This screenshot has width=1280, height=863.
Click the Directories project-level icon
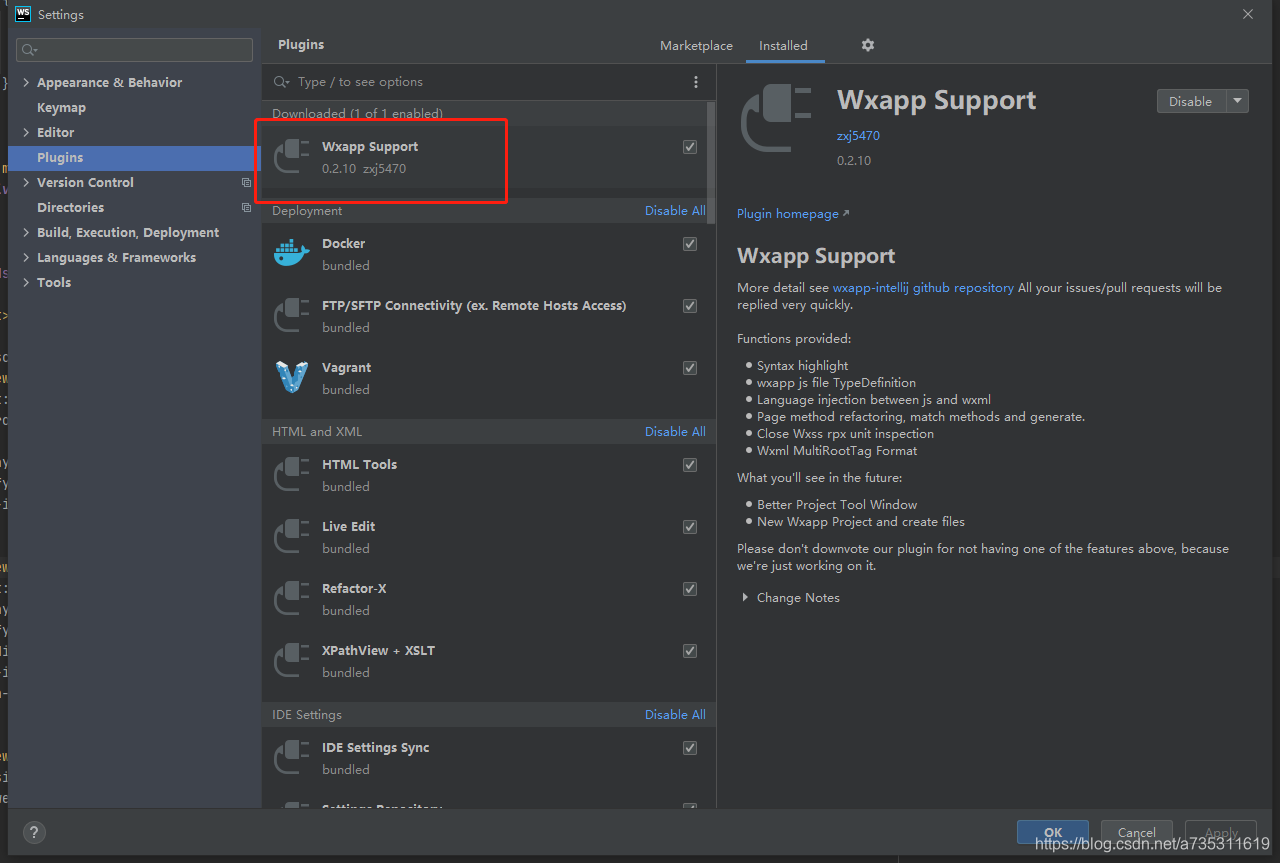[246, 208]
